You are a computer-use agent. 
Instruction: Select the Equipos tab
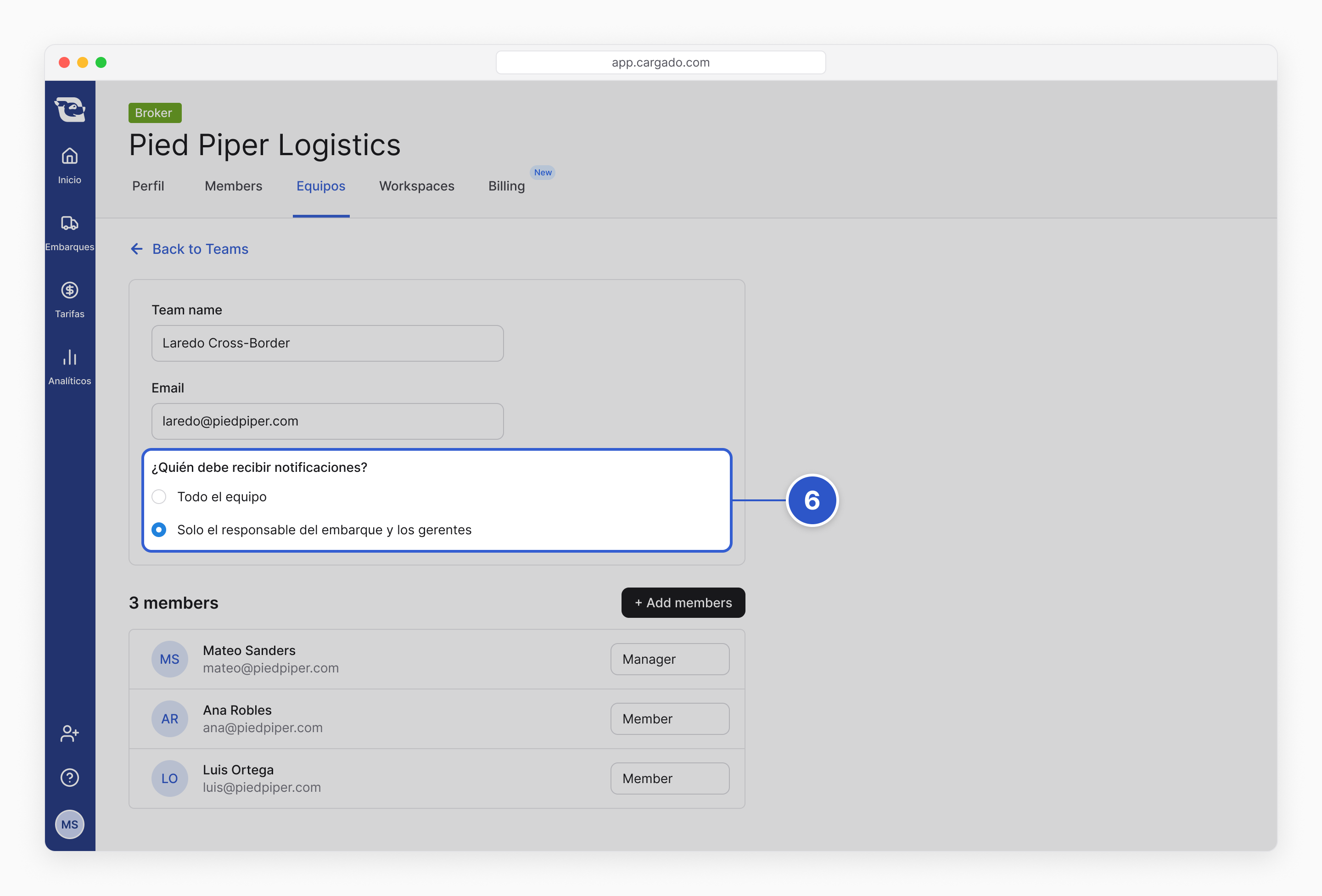[321, 186]
